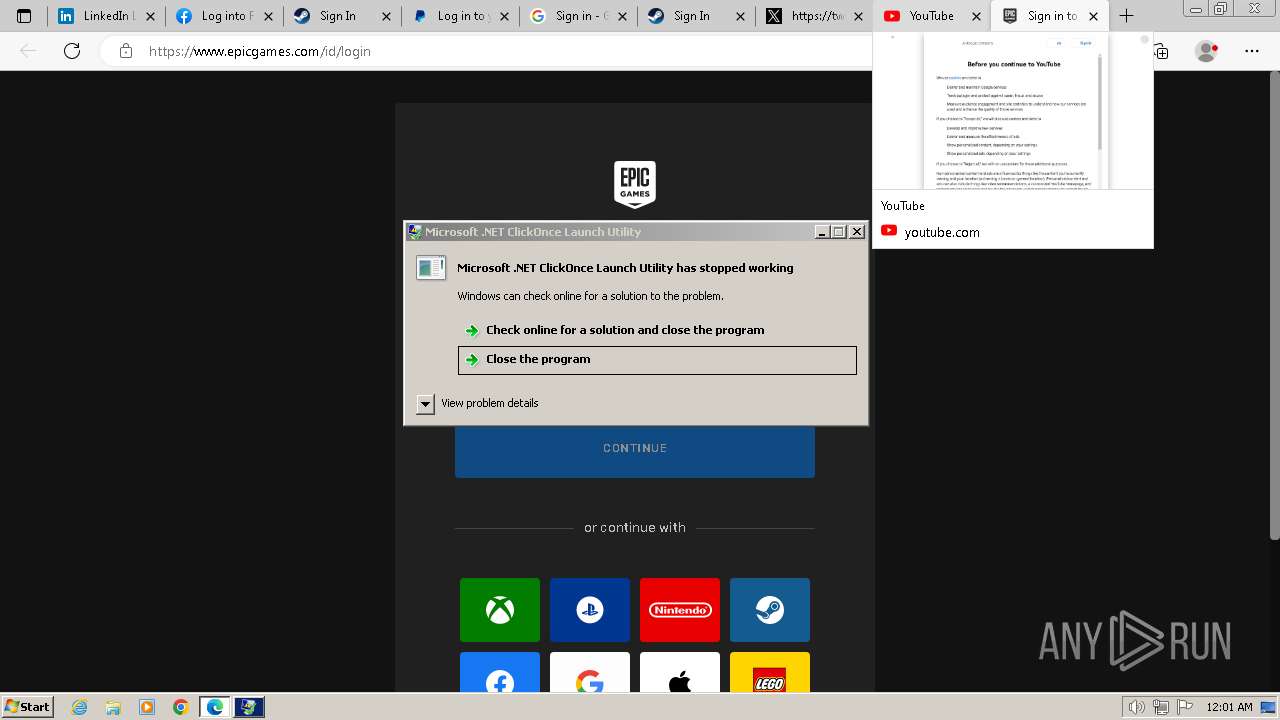Open the tab actions menu icon
Image resolution: width=1280 pixels, height=720 pixels.
pyautogui.click(x=24, y=16)
